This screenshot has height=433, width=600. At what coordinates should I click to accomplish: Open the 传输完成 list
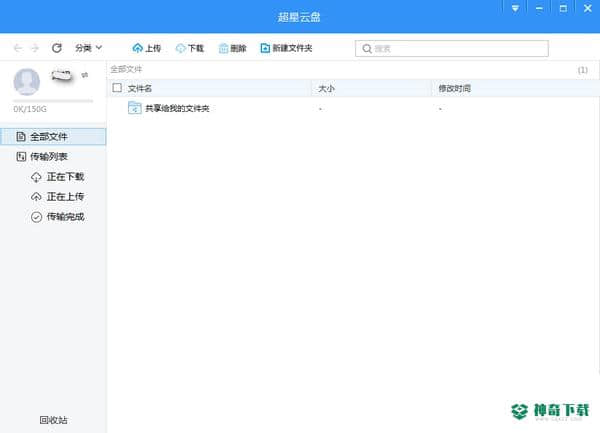point(57,217)
